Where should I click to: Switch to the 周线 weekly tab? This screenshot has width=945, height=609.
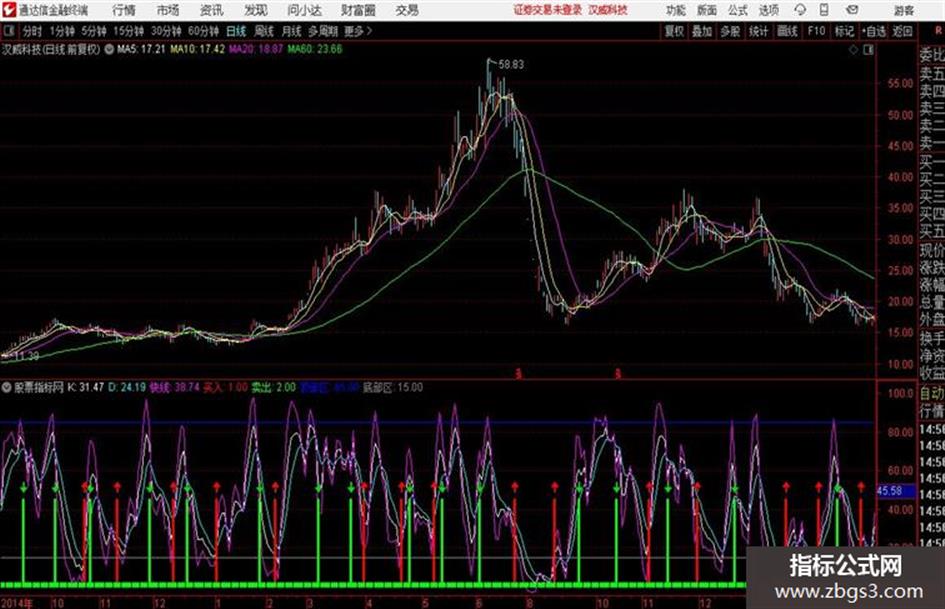coord(264,31)
